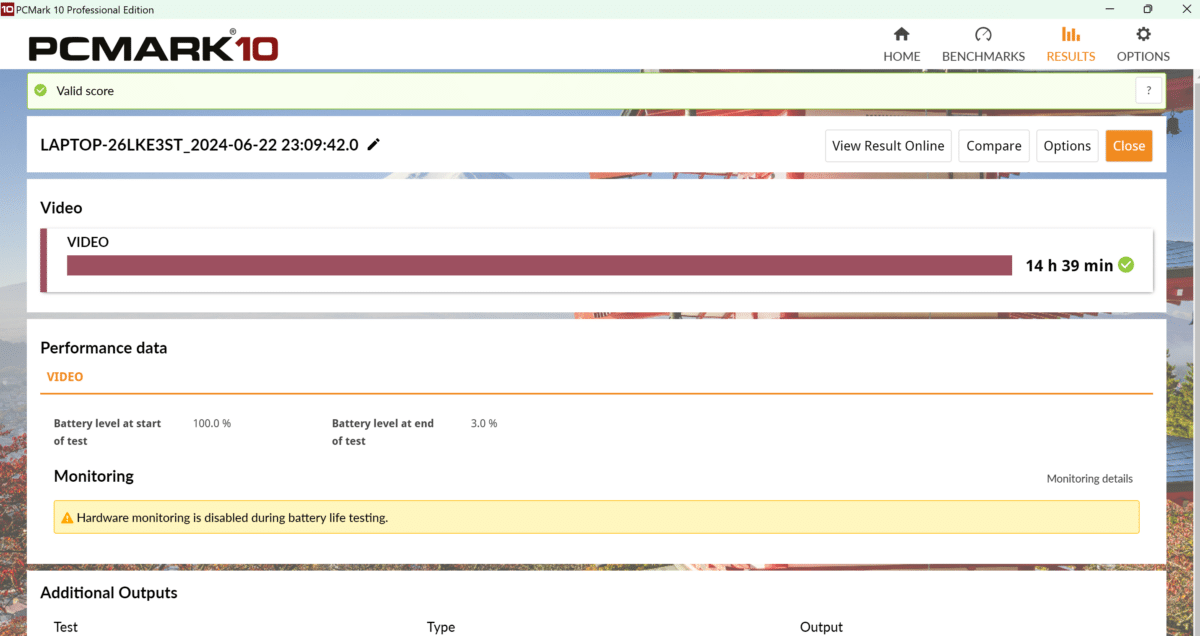
Task: Click 'Battery level at start of test' label
Action: (x=107, y=432)
